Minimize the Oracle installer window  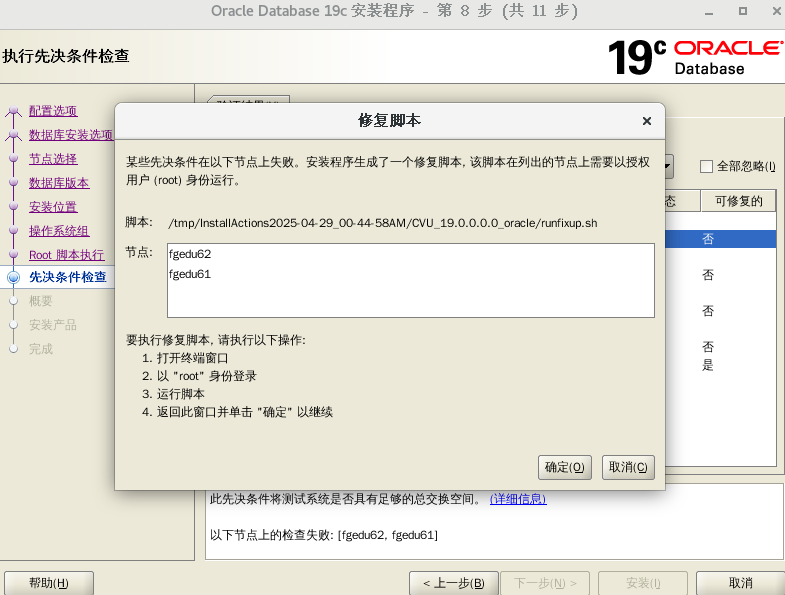(x=709, y=12)
